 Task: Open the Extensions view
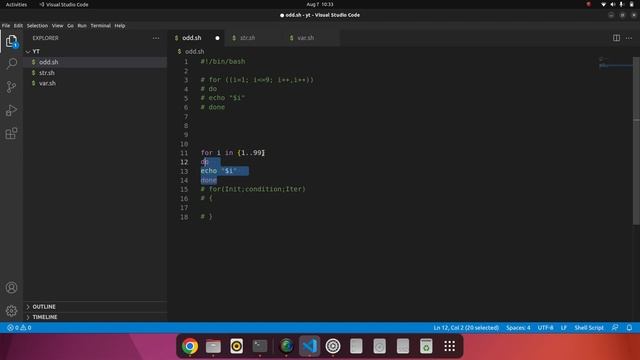pos(11,133)
